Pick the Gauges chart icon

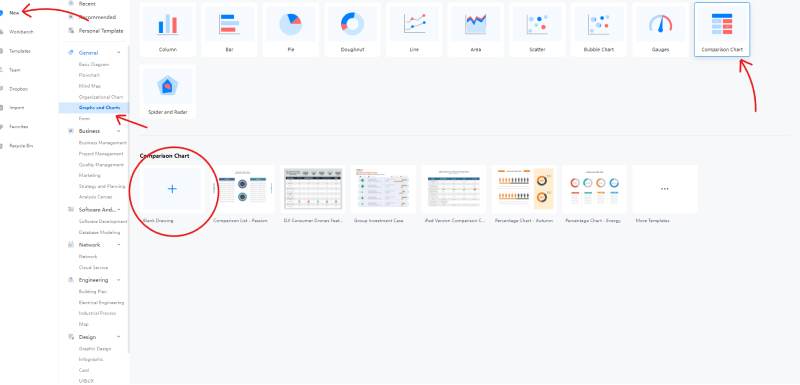pyautogui.click(x=660, y=24)
